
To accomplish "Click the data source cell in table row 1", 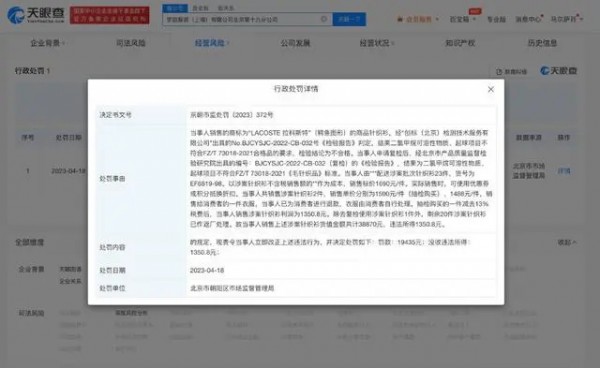I will pyautogui.click(x=528, y=171).
